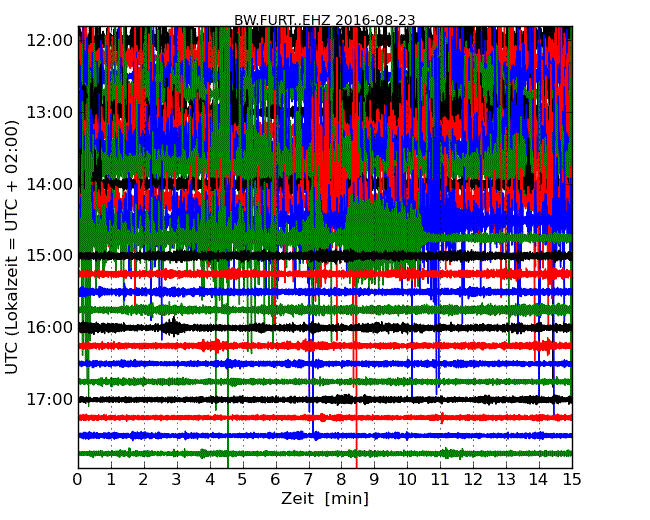Click the x-axis title Zeit [min]
Viewport: 650px width, 520px height.
(325, 498)
